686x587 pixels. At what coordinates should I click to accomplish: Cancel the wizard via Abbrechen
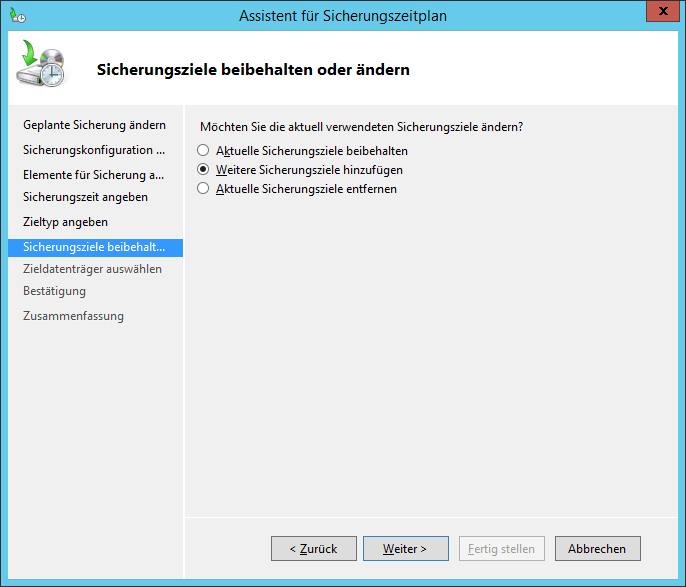pyautogui.click(x=598, y=549)
